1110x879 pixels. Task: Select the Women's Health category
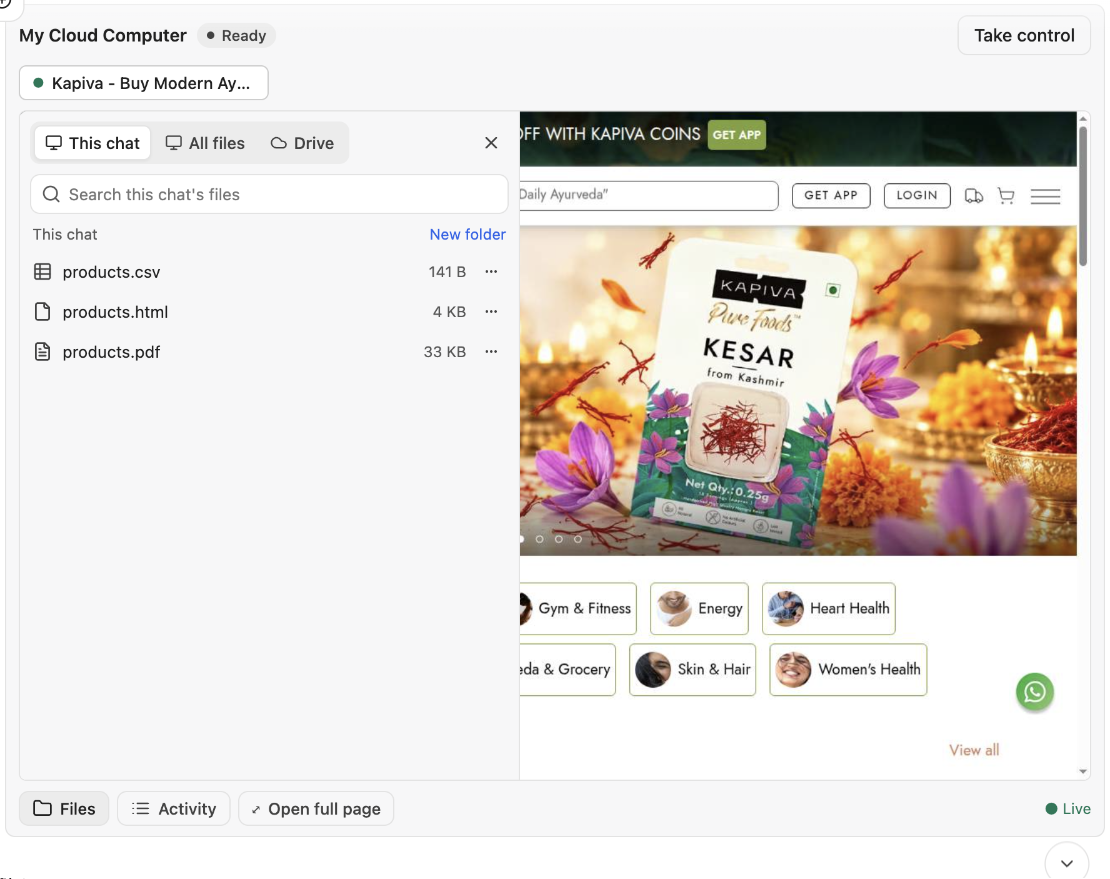[848, 670]
